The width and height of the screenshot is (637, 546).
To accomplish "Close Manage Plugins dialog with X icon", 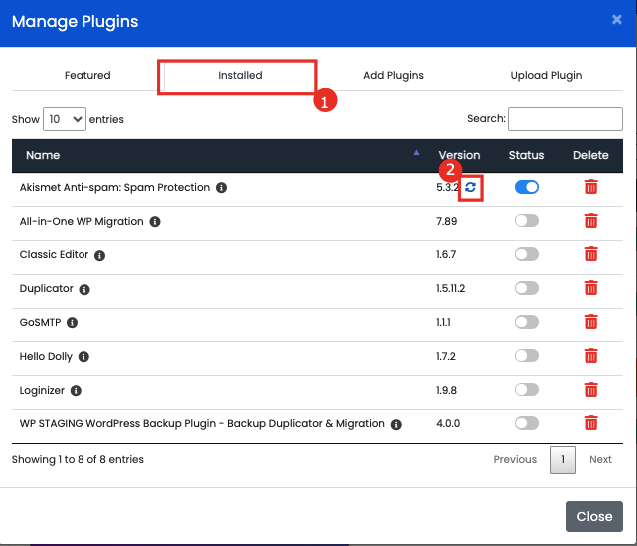I will pyautogui.click(x=616, y=19).
